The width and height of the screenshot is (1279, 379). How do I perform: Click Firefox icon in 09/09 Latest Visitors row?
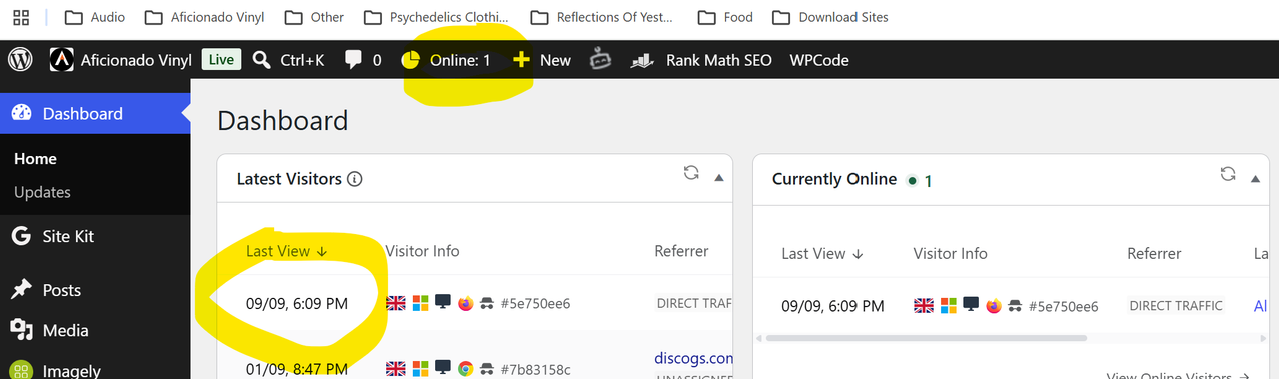(x=465, y=303)
